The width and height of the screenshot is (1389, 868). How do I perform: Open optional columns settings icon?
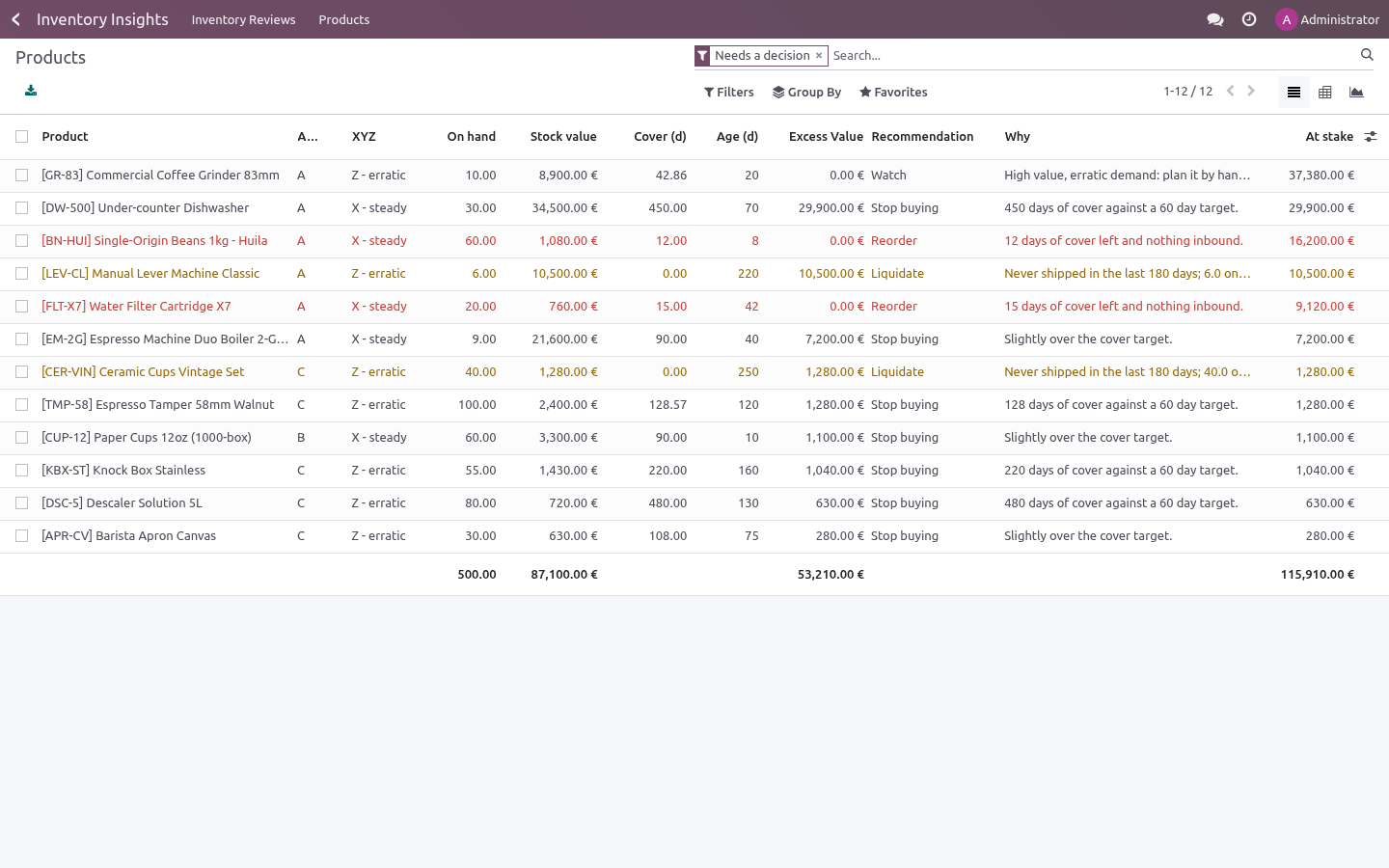point(1371,137)
